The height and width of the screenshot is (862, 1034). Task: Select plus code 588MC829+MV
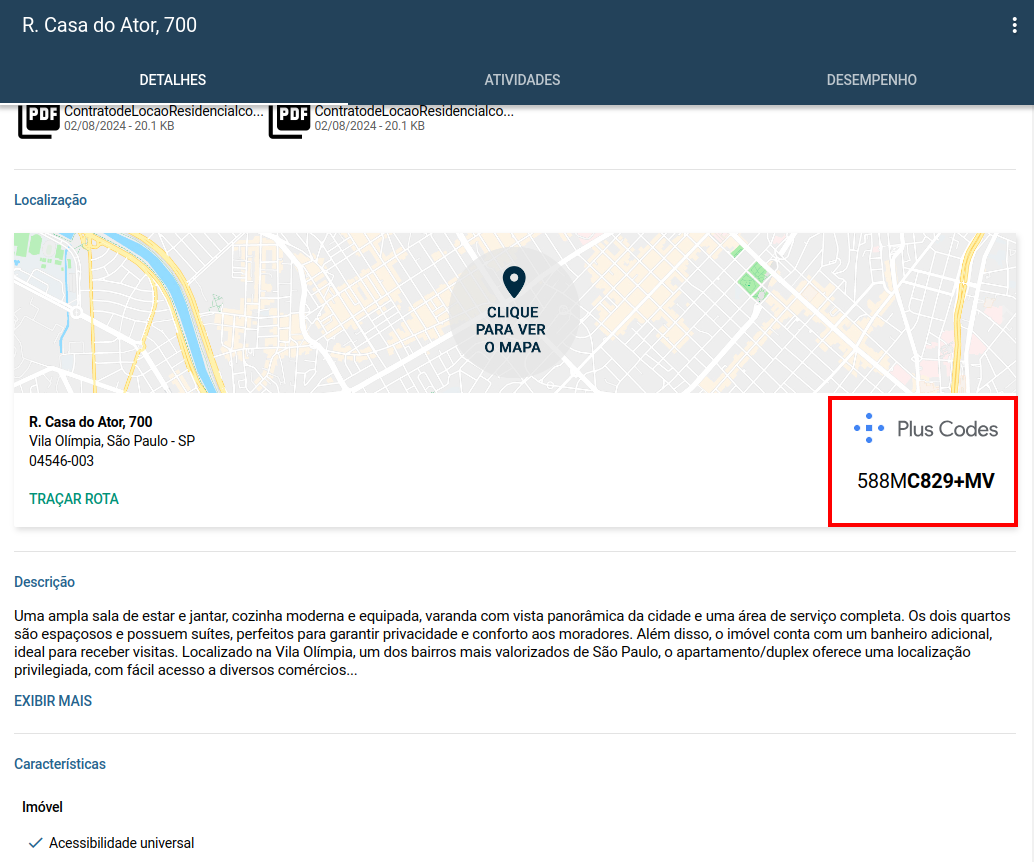tap(925, 481)
